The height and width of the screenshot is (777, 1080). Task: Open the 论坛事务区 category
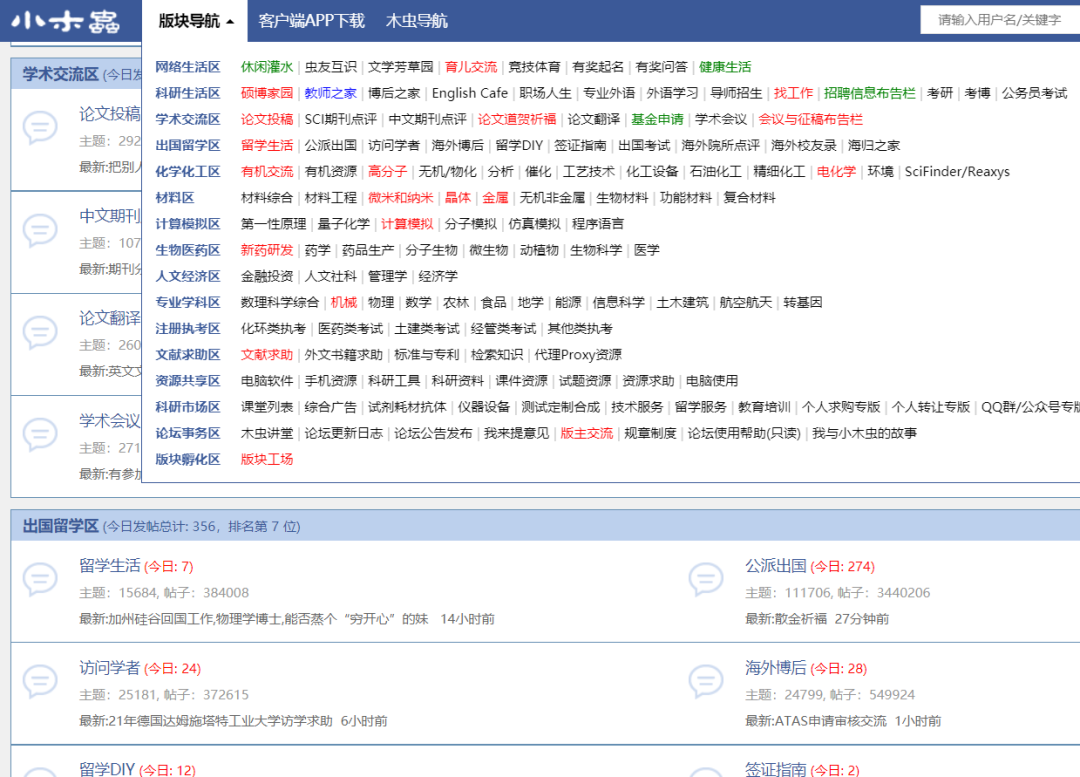point(187,433)
